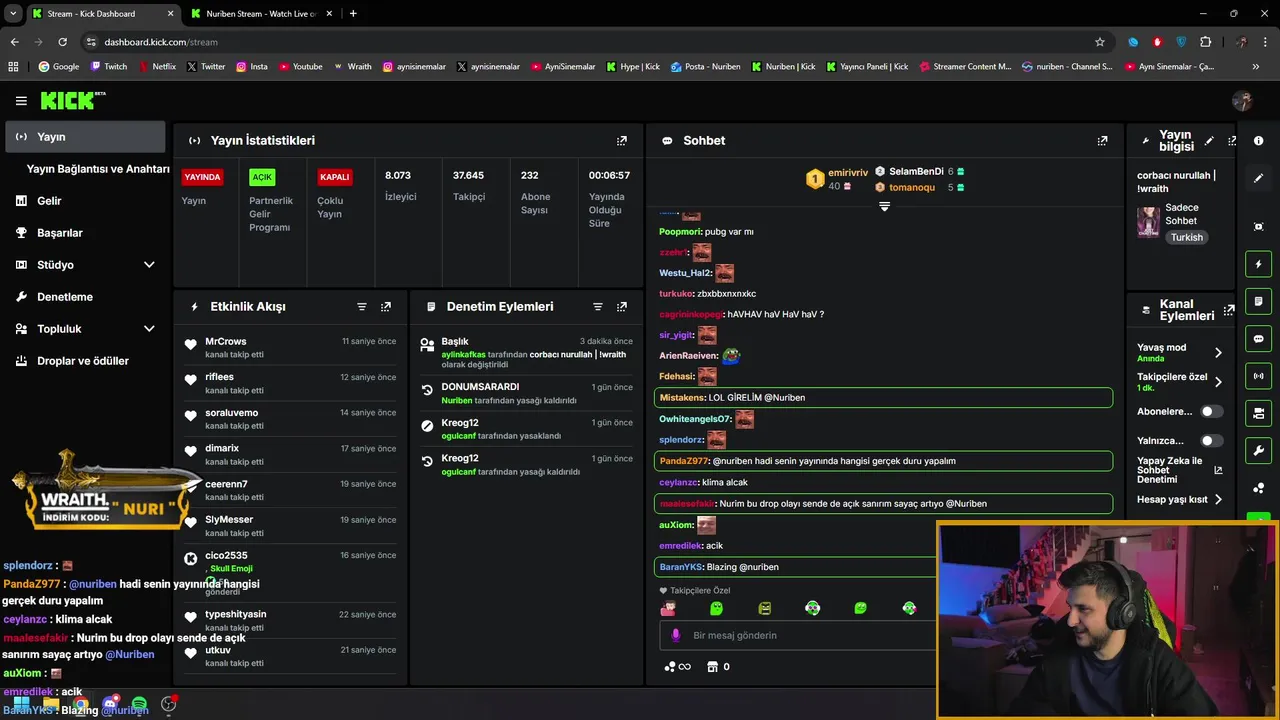The height and width of the screenshot is (720, 1280).
Task: Click the profile avatar at top right
Action: click(x=1243, y=101)
